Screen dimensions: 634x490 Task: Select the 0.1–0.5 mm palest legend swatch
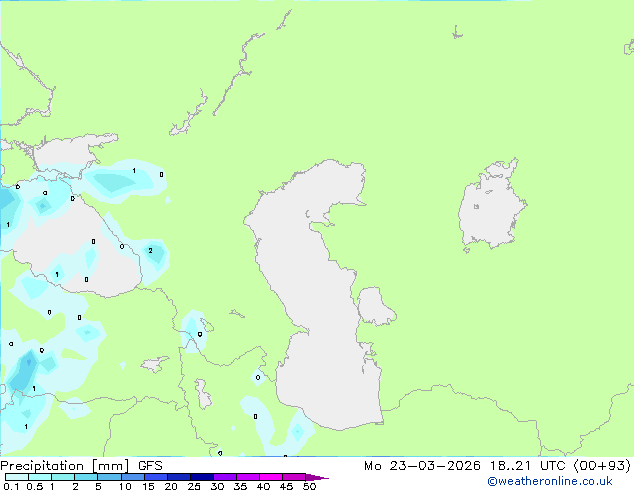17,477
